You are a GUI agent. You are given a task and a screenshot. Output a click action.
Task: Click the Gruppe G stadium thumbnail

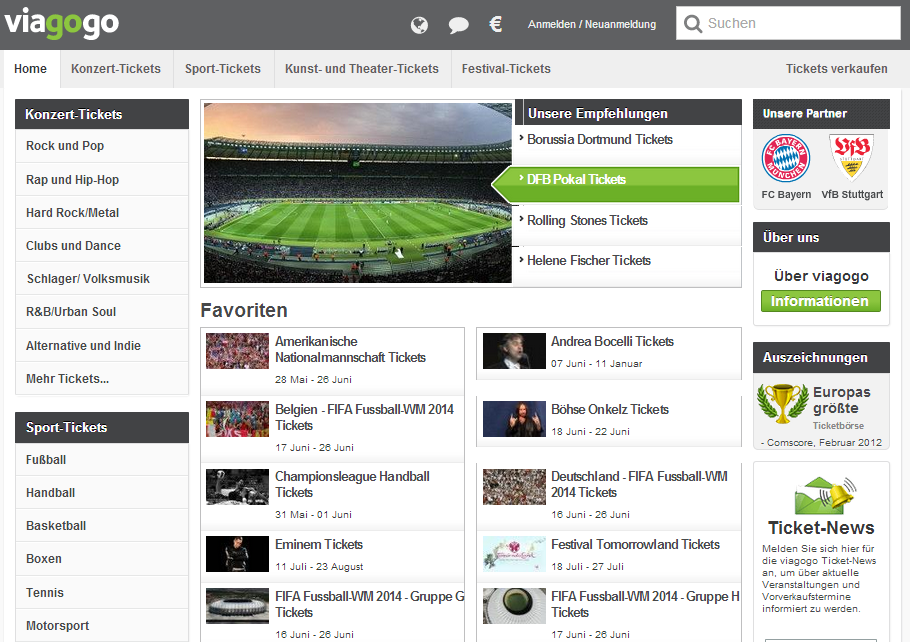(x=237, y=606)
